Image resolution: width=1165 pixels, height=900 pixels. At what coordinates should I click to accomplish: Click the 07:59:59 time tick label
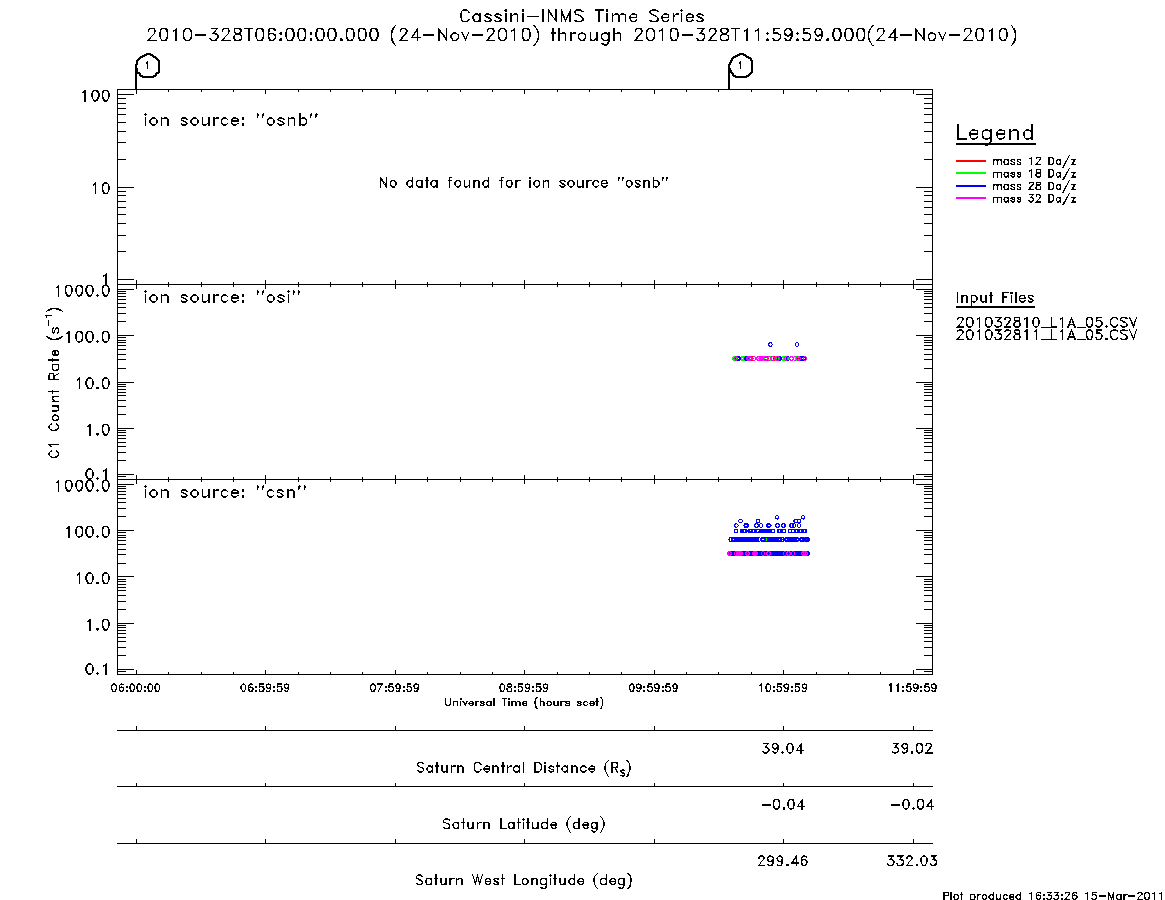pyautogui.click(x=395, y=688)
